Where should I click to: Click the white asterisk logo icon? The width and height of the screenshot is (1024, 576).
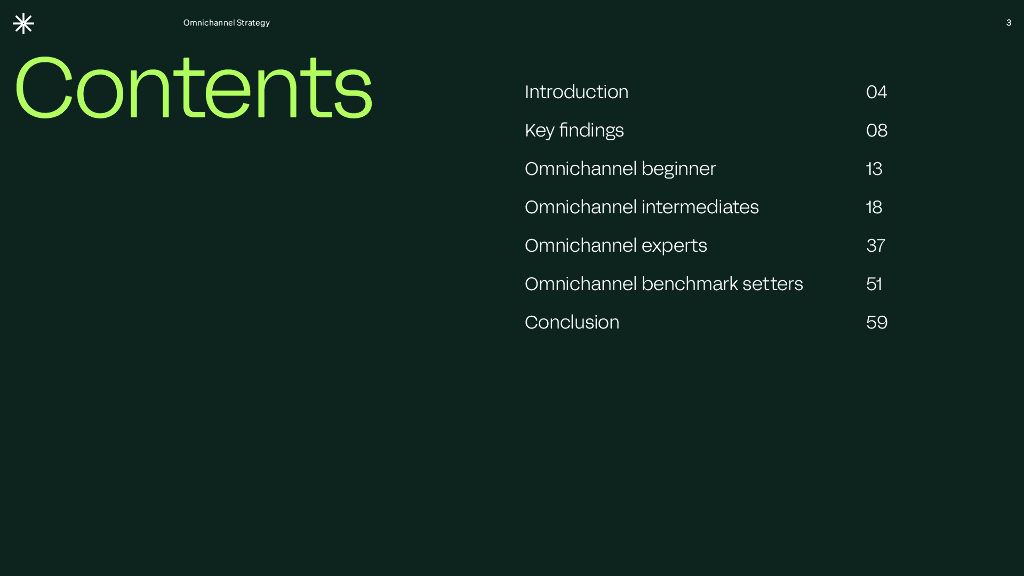coord(23,24)
